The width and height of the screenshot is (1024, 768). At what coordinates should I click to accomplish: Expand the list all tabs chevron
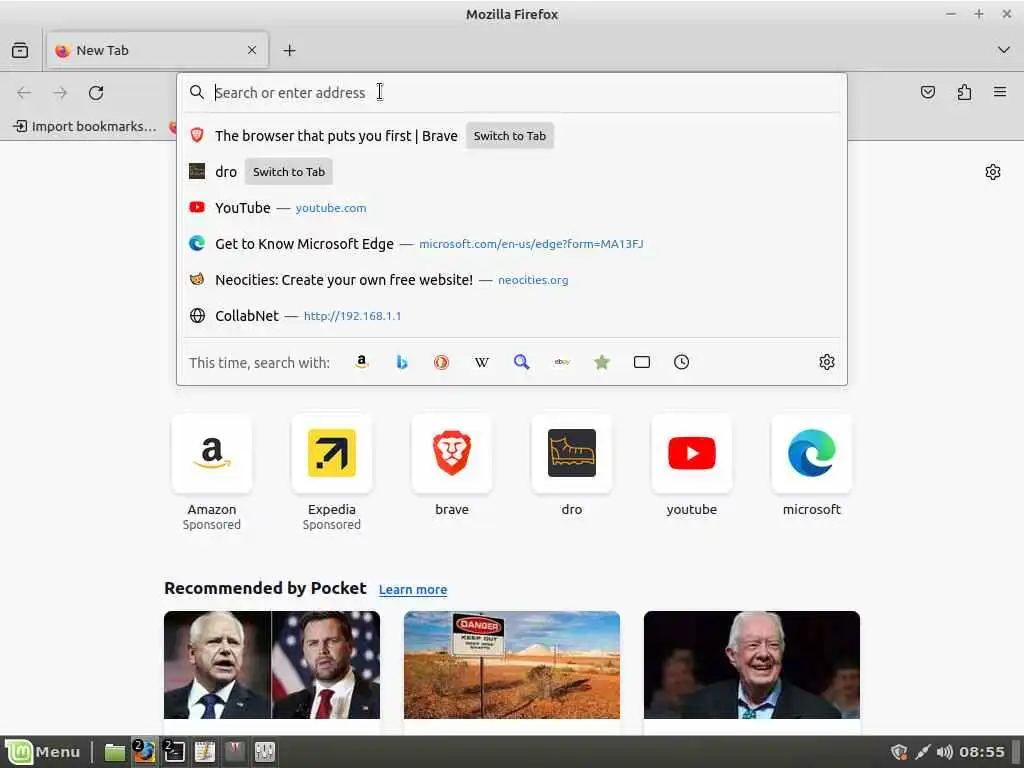(x=1004, y=50)
